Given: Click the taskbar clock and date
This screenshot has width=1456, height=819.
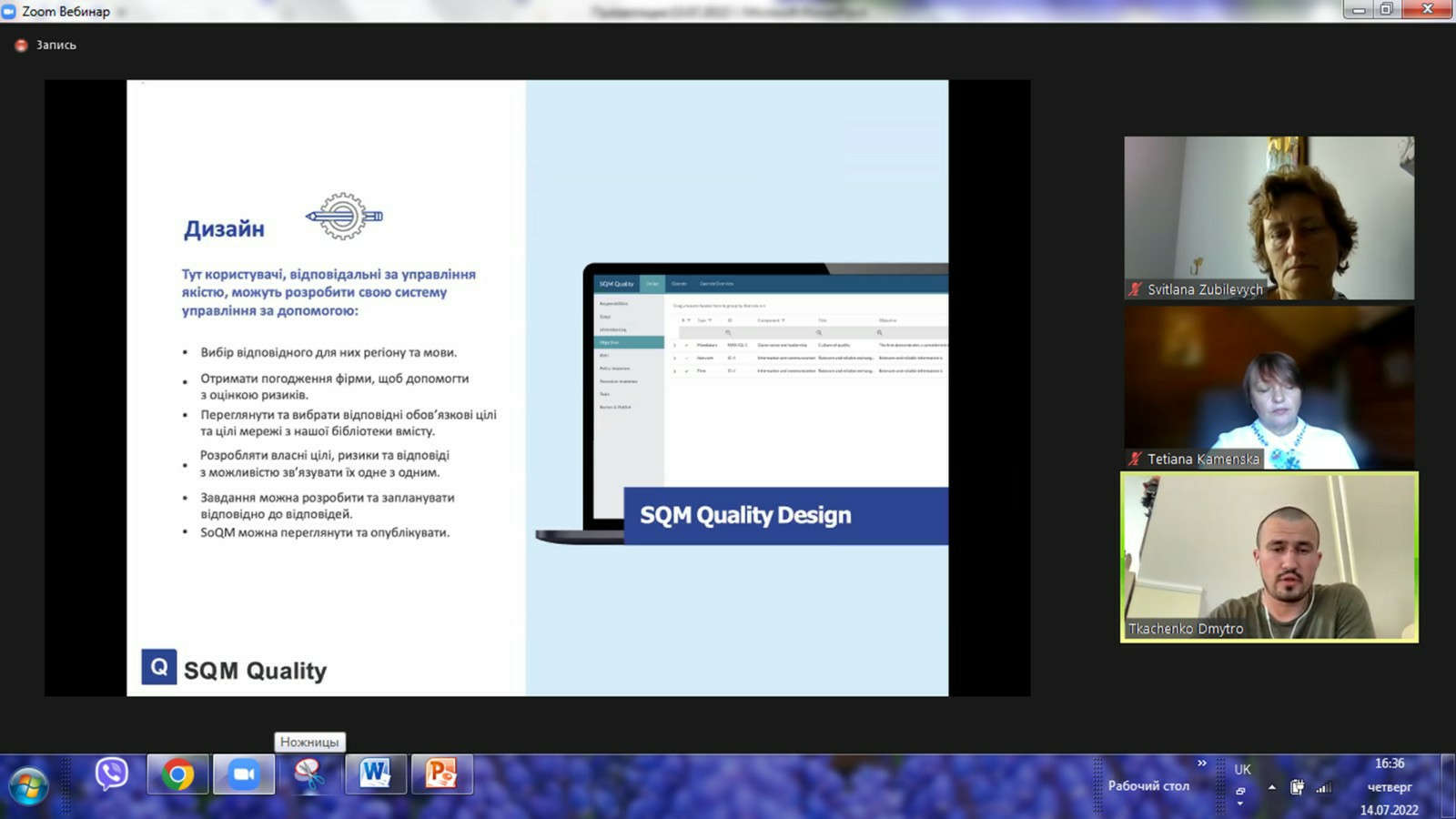Looking at the screenshot, I should [1389, 786].
